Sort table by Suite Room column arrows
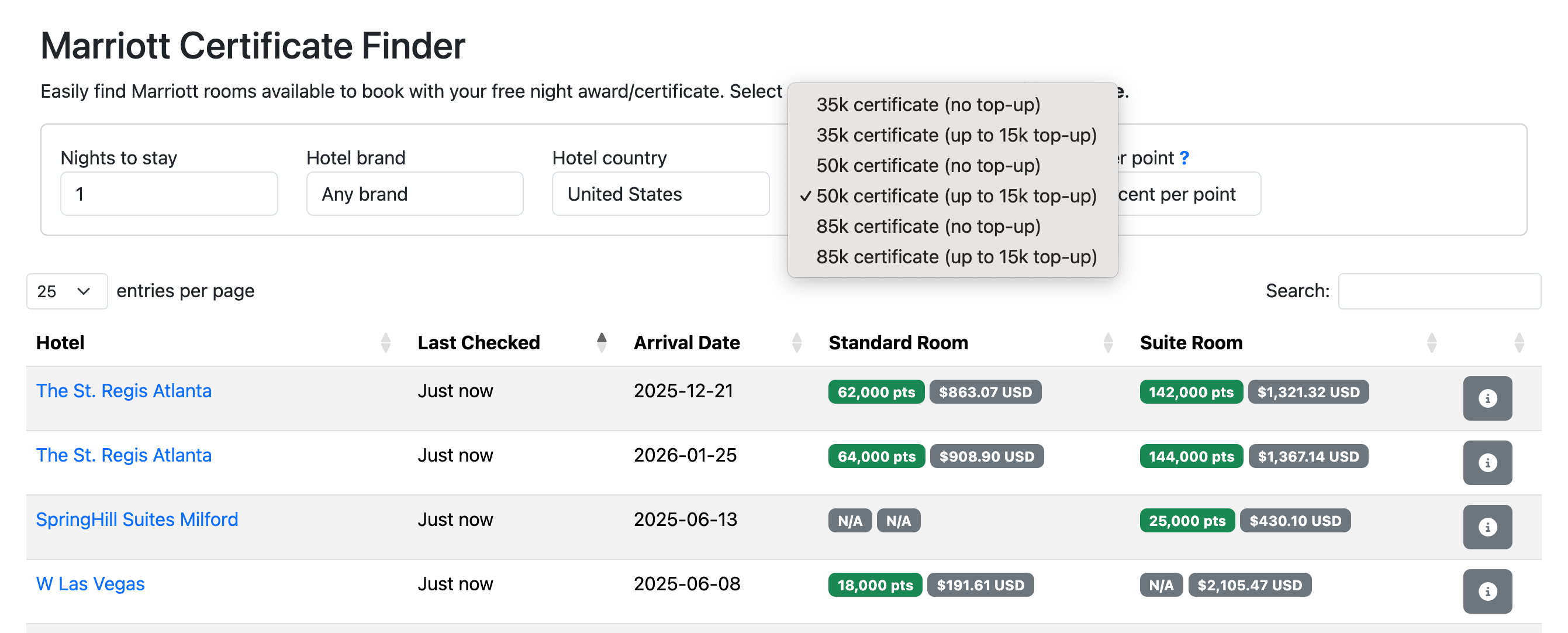1568x633 pixels. click(1431, 342)
